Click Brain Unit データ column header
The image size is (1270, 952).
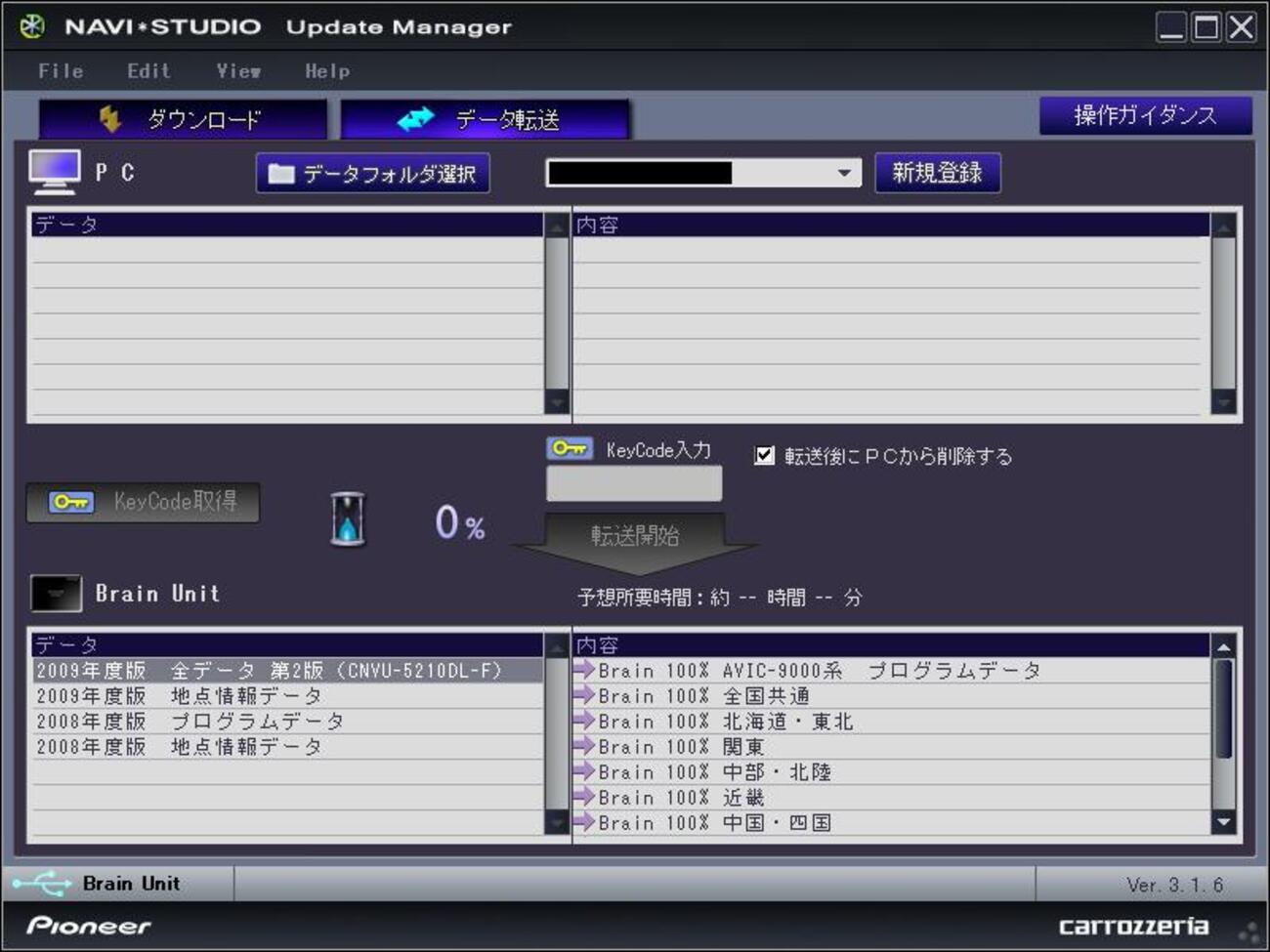pyautogui.click(x=288, y=644)
